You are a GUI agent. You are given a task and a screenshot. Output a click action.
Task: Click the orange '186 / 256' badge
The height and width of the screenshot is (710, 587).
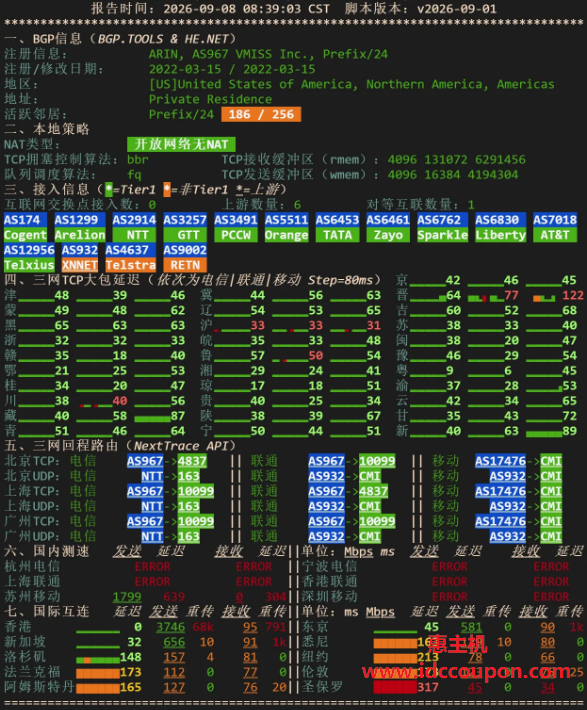pyautogui.click(x=261, y=114)
